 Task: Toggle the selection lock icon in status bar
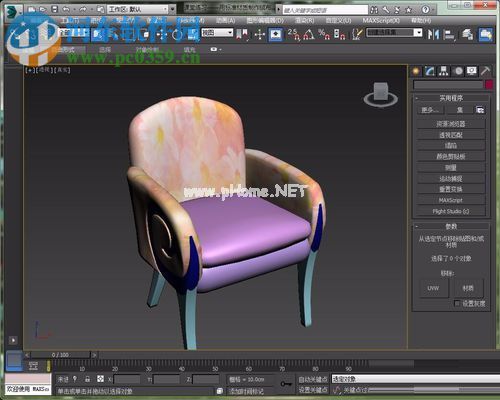click(x=87, y=379)
